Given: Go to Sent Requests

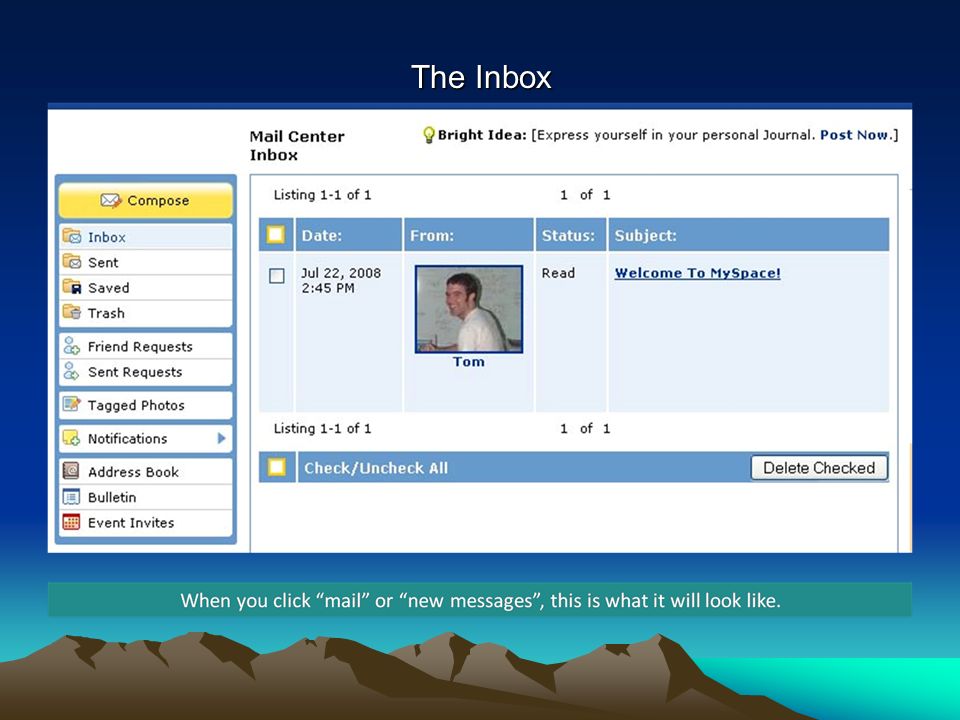Looking at the screenshot, I should (135, 372).
